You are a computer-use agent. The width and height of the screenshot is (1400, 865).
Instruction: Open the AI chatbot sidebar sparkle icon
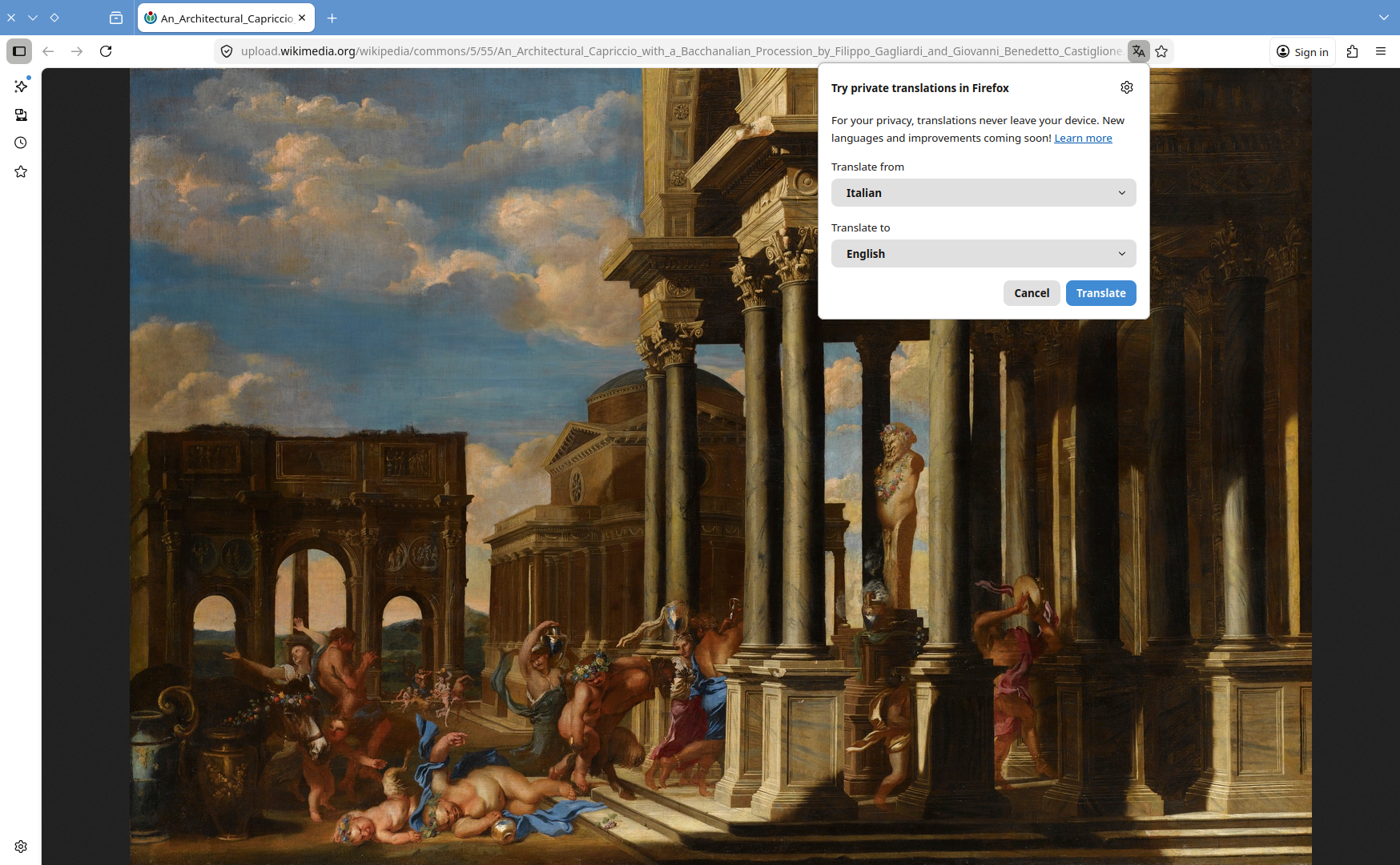(x=21, y=86)
